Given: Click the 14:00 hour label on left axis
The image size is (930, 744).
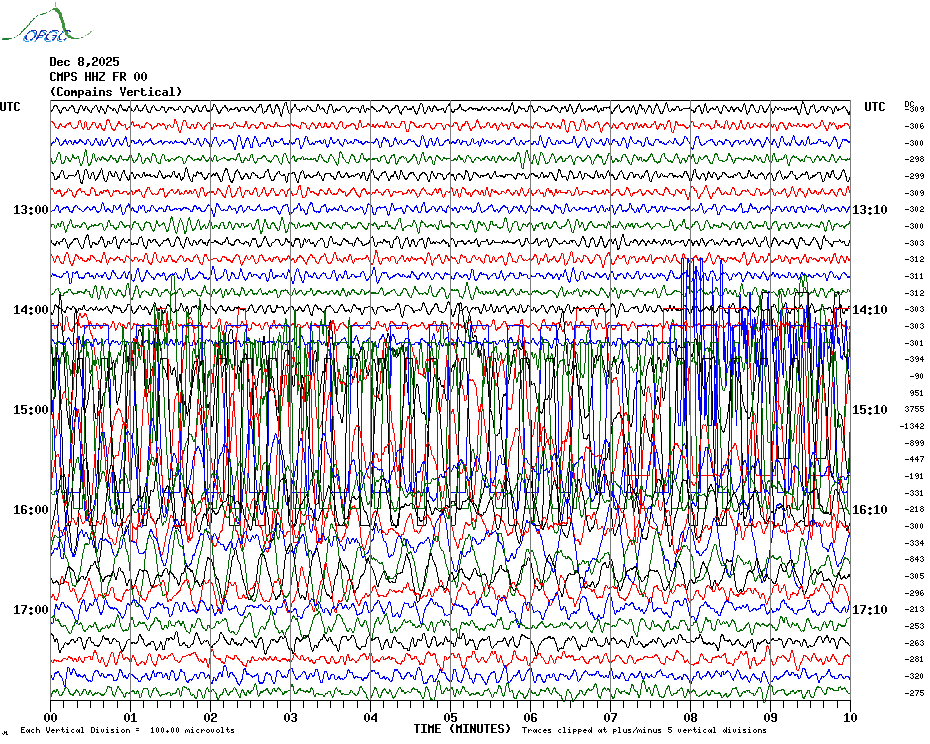Looking at the screenshot, I should 30,310.
